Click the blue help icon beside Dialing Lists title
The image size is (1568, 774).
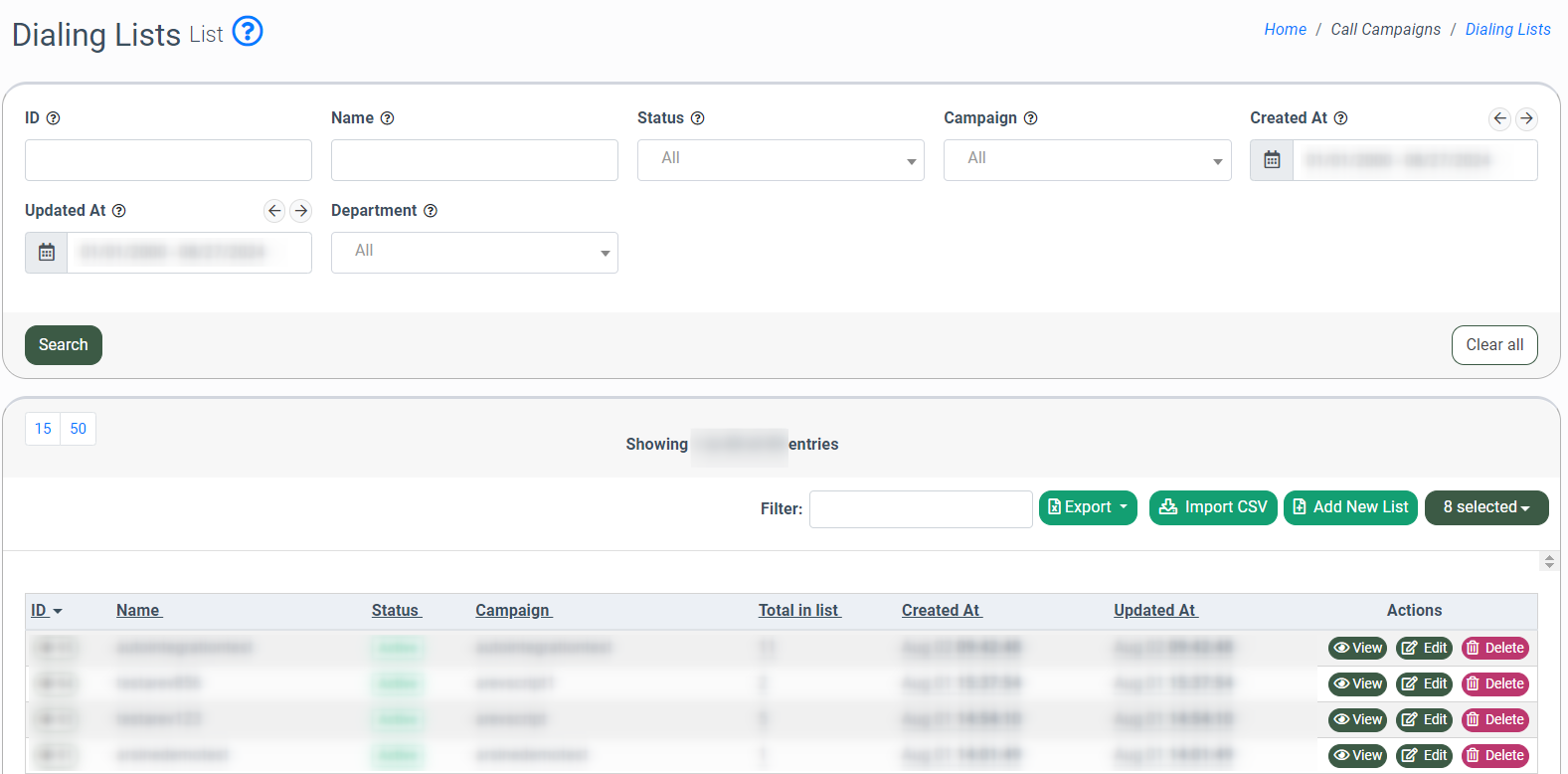tap(248, 32)
